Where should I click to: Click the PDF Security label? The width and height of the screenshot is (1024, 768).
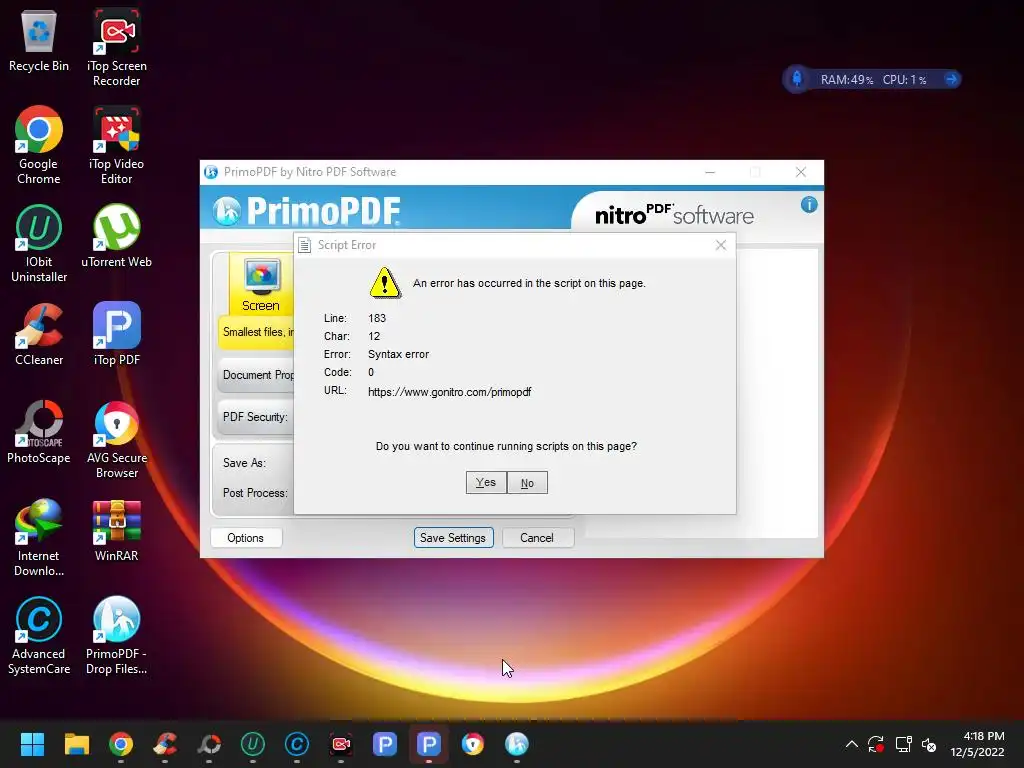255,417
